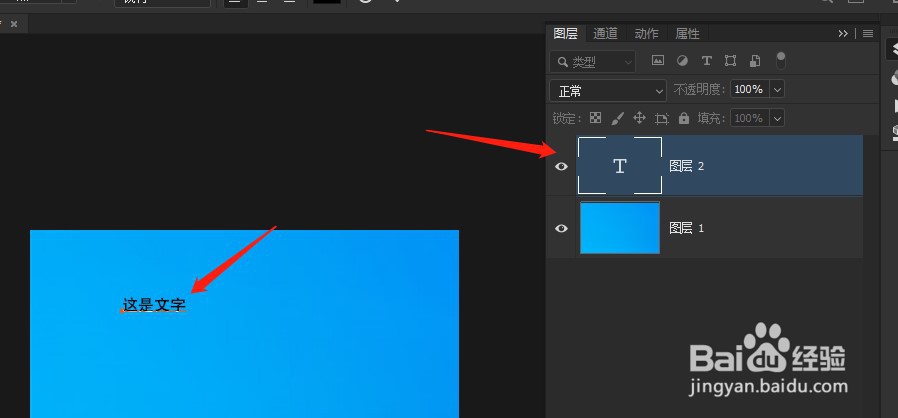
Task: Lock artboard nesting crop-style icon
Action: pyautogui.click(x=662, y=119)
